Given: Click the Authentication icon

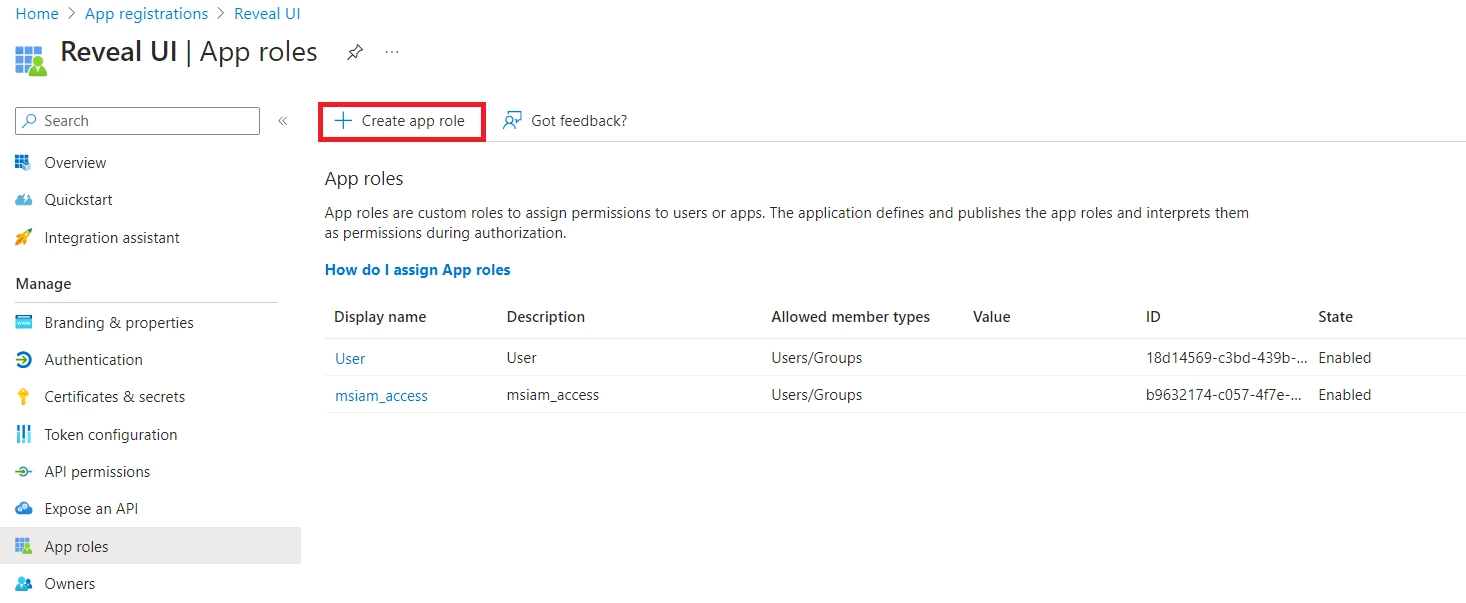Looking at the screenshot, I should pyautogui.click(x=24, y=360).
